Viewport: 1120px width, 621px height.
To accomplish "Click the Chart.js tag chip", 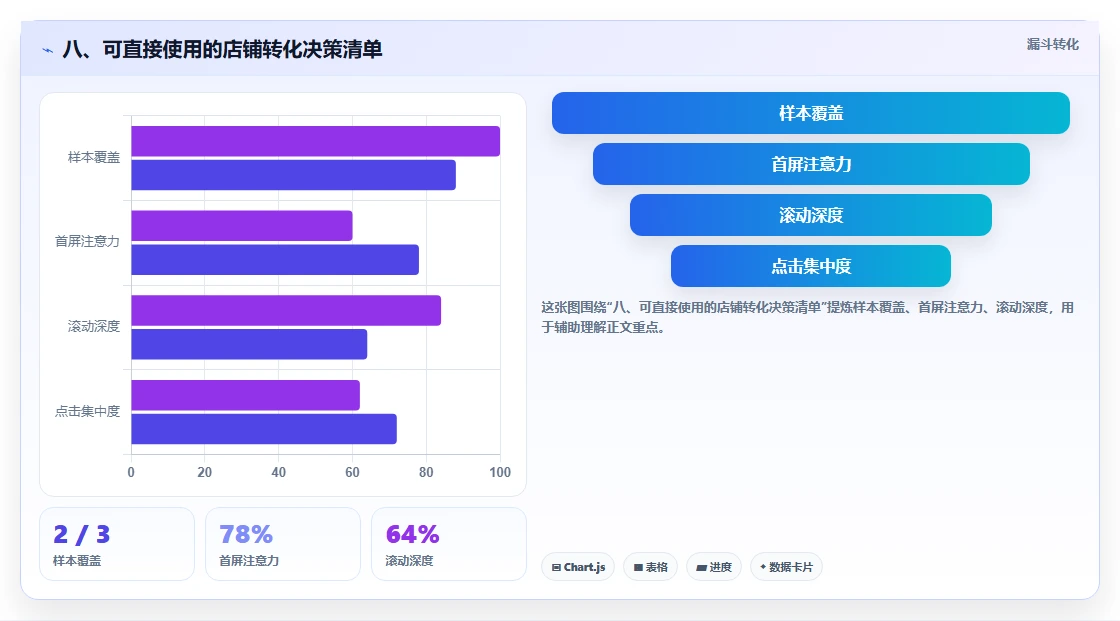I will tap(578, 567).
